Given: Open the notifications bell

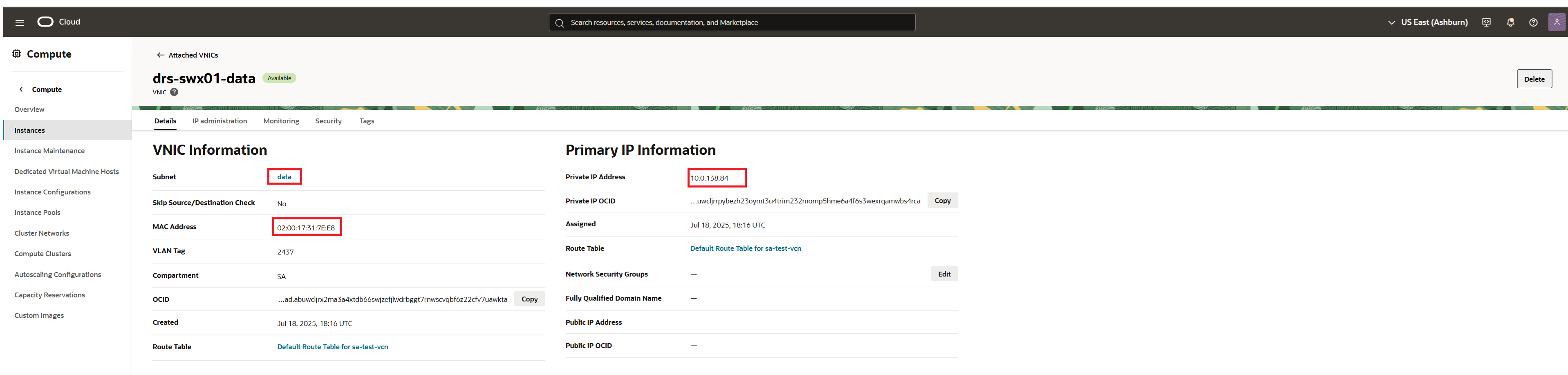Looking at the screenshot, I should pos(1510,22).
